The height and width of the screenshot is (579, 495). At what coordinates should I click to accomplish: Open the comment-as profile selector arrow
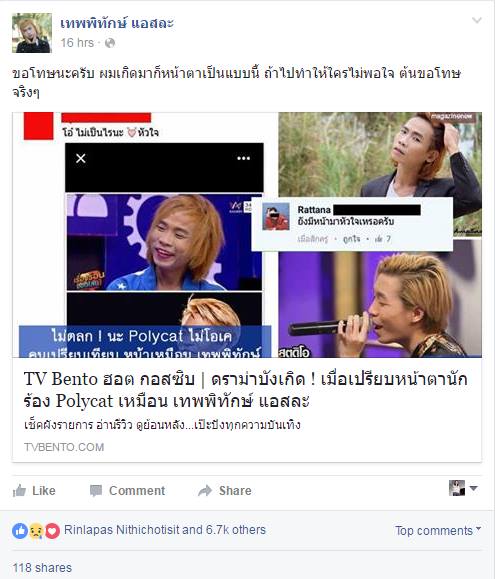click(474, 488)
